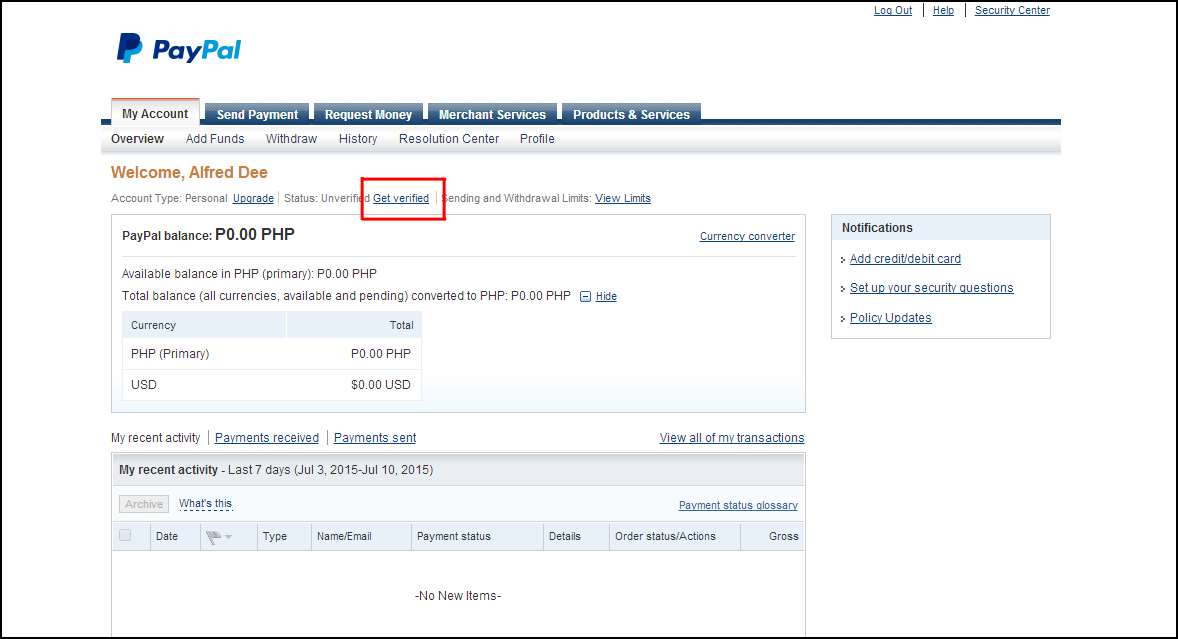
Task: Go to Merchant Services tab
Action: pos(492,114)
